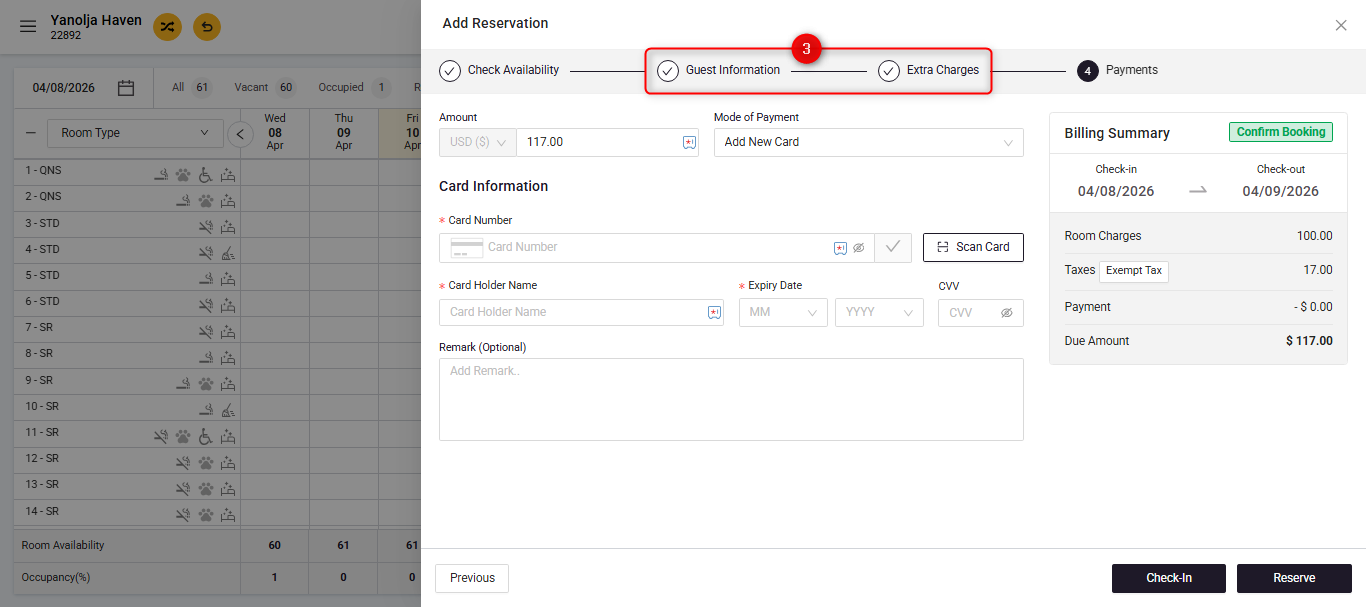
Task: Click the Due Amount $ 117.00 value
Action: [1309, 341]
